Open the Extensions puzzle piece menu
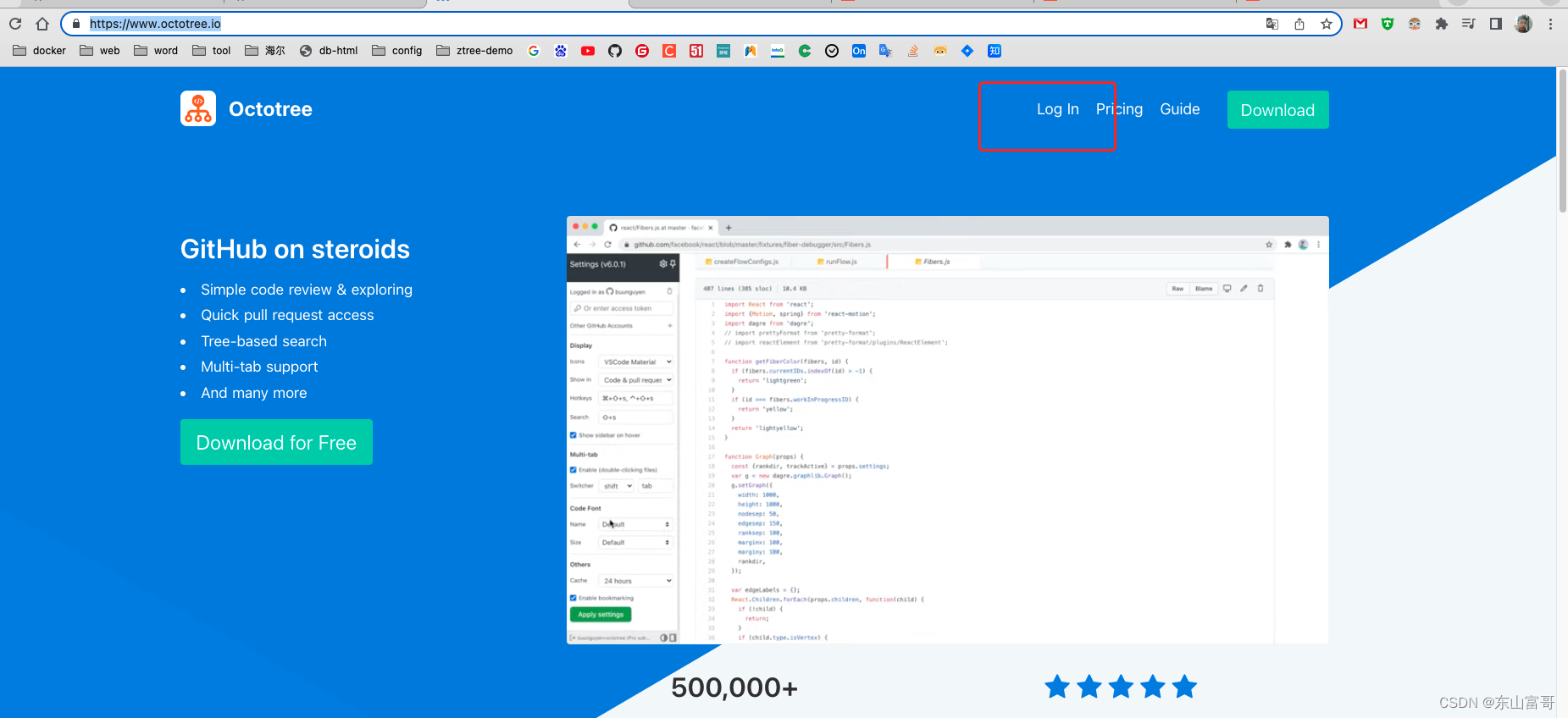Screen dimensions: 1568x718 (x=1442, y=24)
